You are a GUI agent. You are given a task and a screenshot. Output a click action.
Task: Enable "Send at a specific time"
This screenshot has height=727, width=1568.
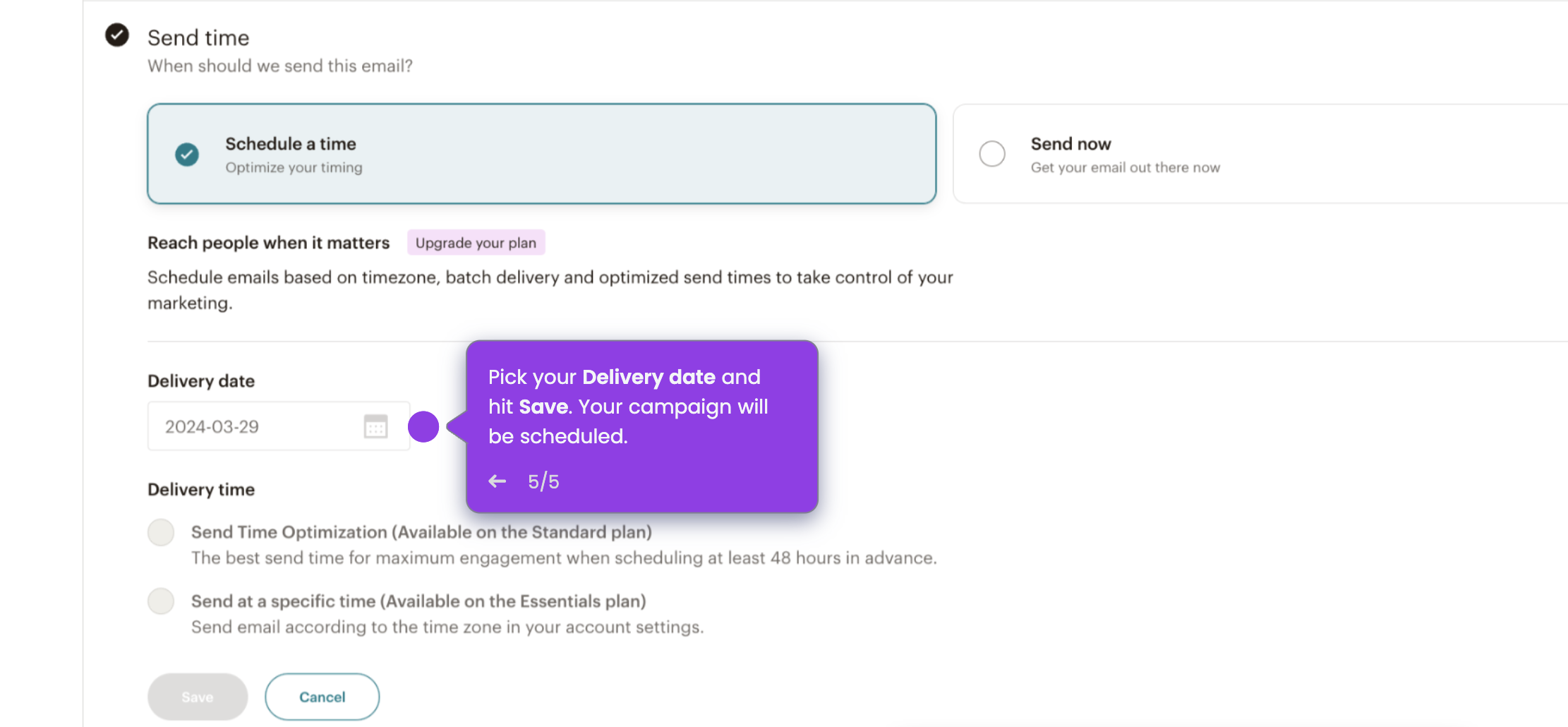tap(161, 601)
